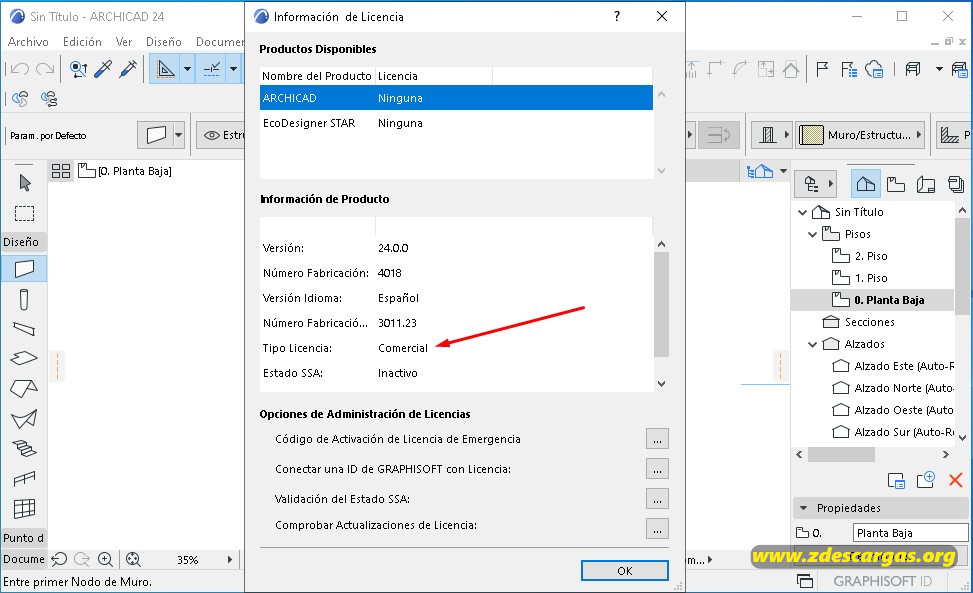Select the Marquee tool
The height and width of the screenshot is (593, 973).
pyautogui.click(x=24, y=213)
